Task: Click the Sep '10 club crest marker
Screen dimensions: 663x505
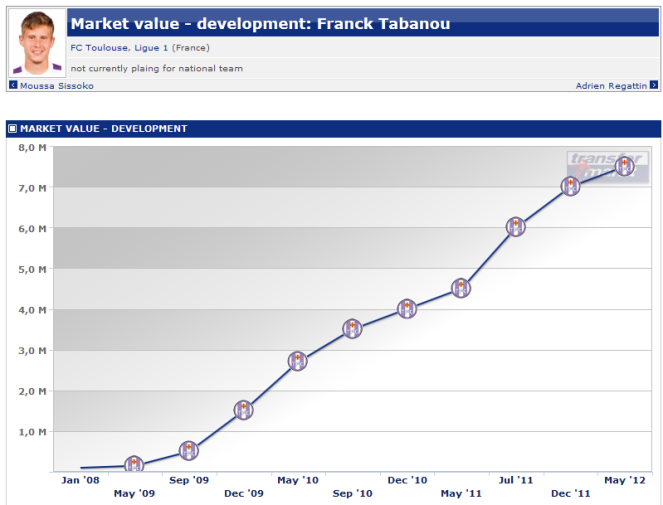Action: point(352,328)
